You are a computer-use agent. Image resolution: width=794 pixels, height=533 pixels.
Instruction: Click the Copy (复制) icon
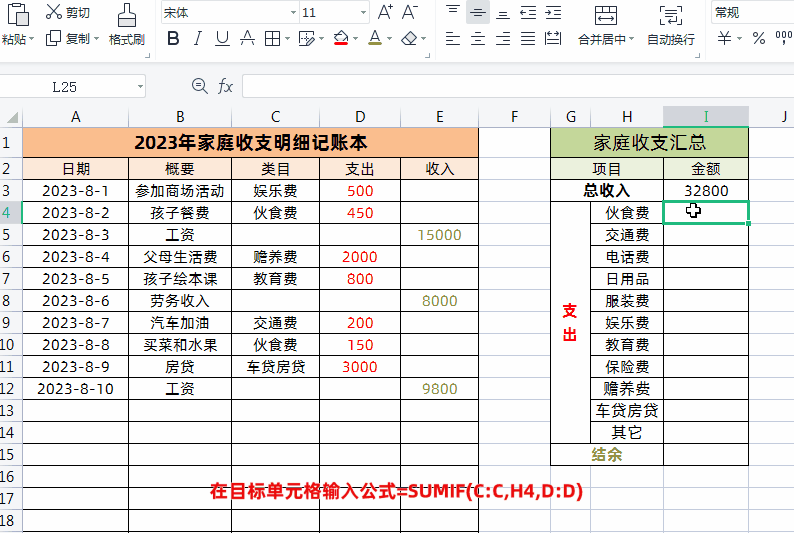(53, 38)
